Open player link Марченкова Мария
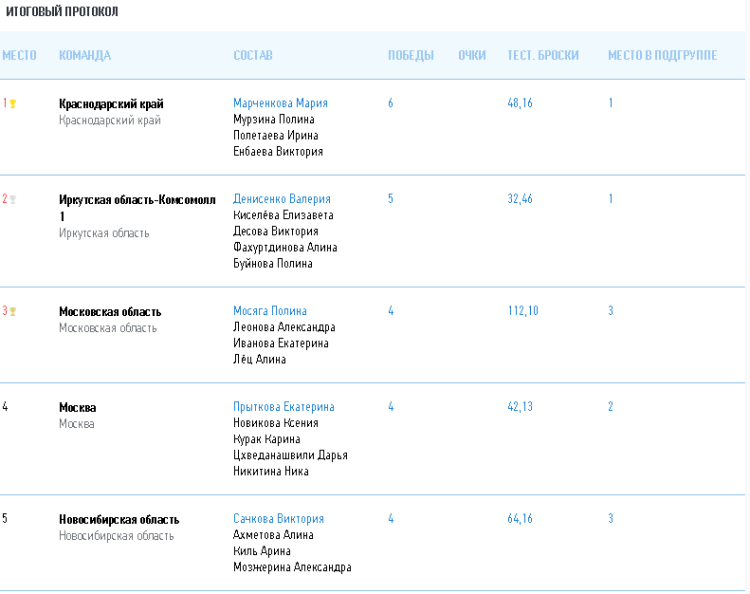 pos(280,103)
